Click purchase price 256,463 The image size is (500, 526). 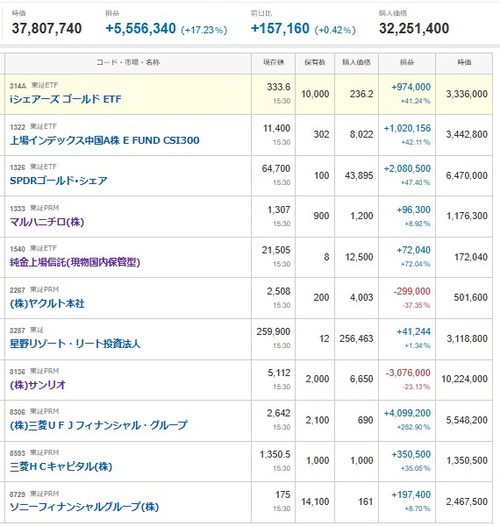[356, 339]
